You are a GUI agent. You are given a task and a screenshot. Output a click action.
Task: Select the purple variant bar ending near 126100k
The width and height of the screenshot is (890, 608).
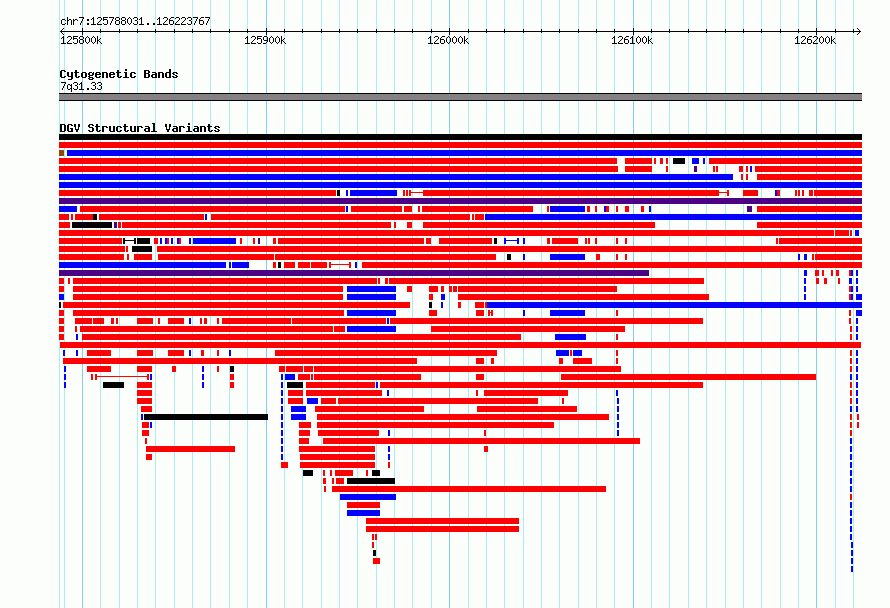354,273
